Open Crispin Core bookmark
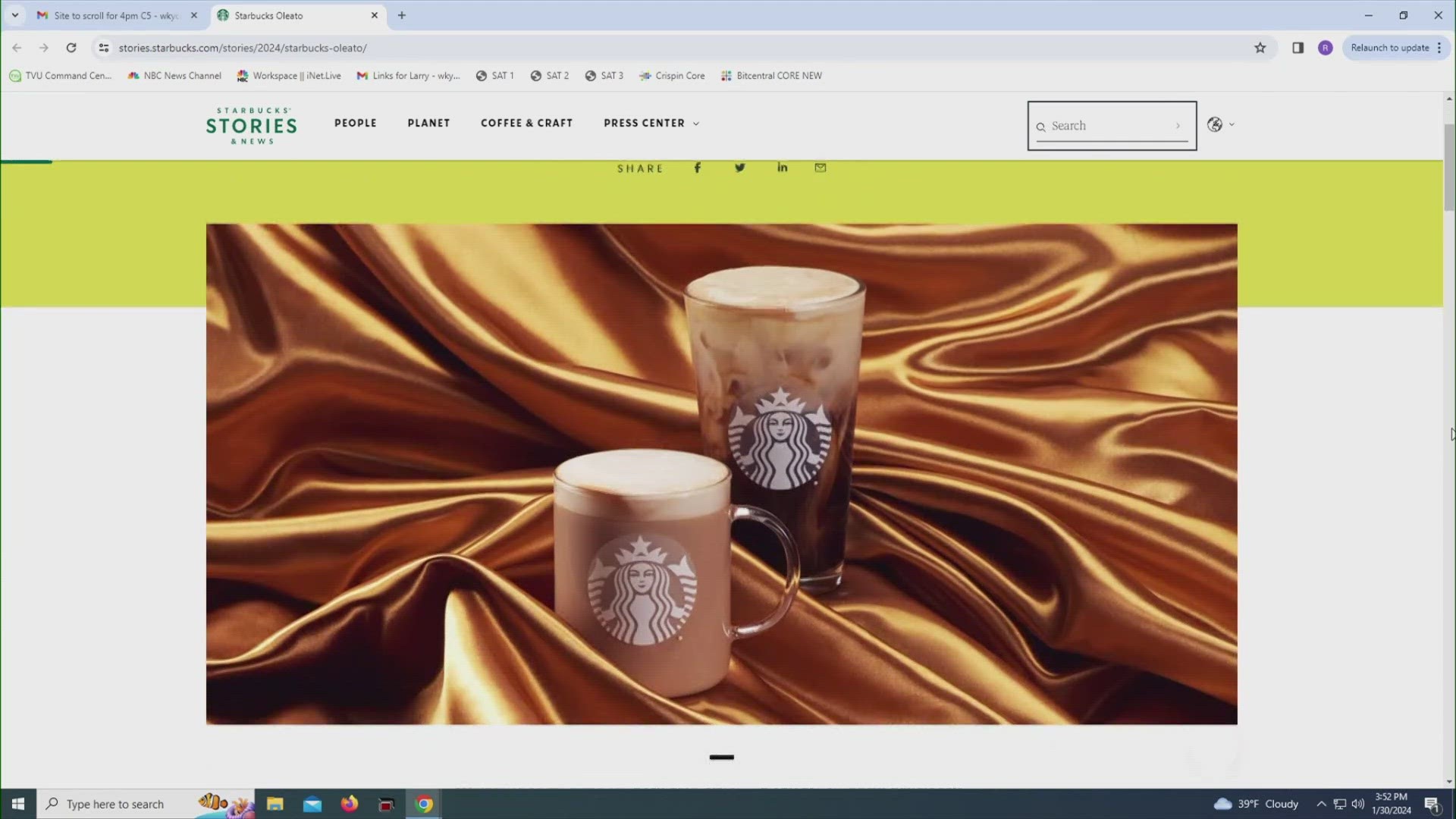Image resolution: width=1456 pixels, height=819 pixels. point(672,76)
